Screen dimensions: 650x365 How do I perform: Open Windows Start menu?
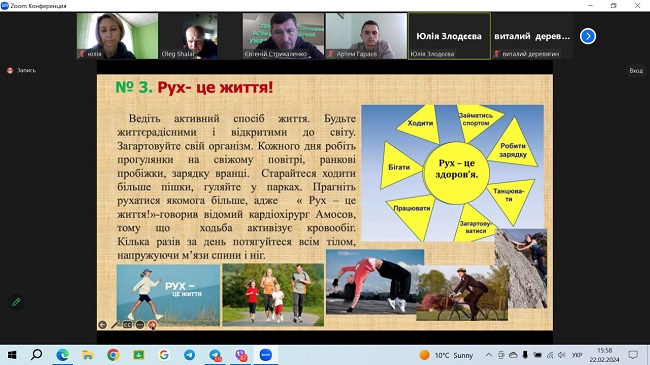point(12,355)
